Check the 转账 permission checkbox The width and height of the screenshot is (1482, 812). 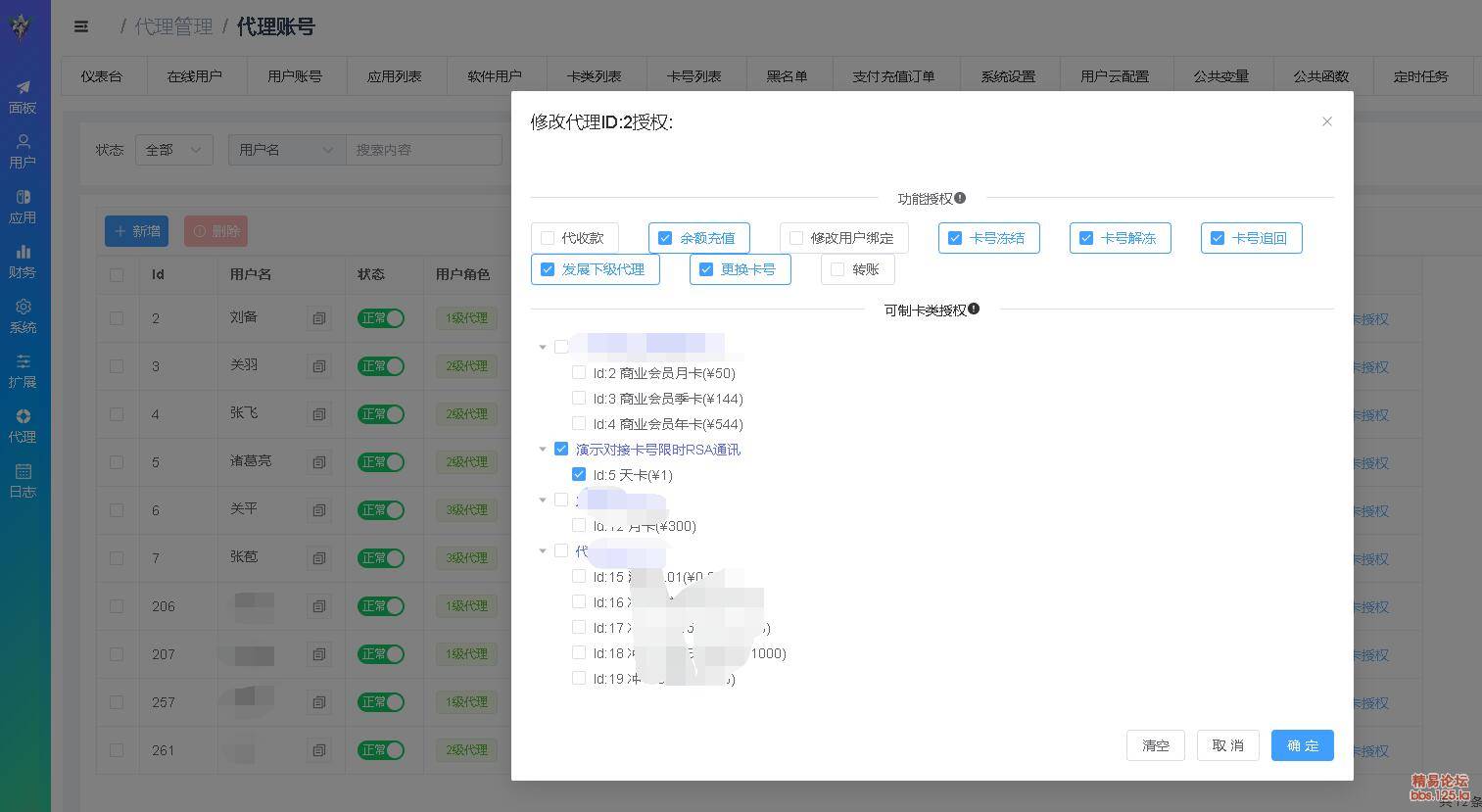[837, 269]
